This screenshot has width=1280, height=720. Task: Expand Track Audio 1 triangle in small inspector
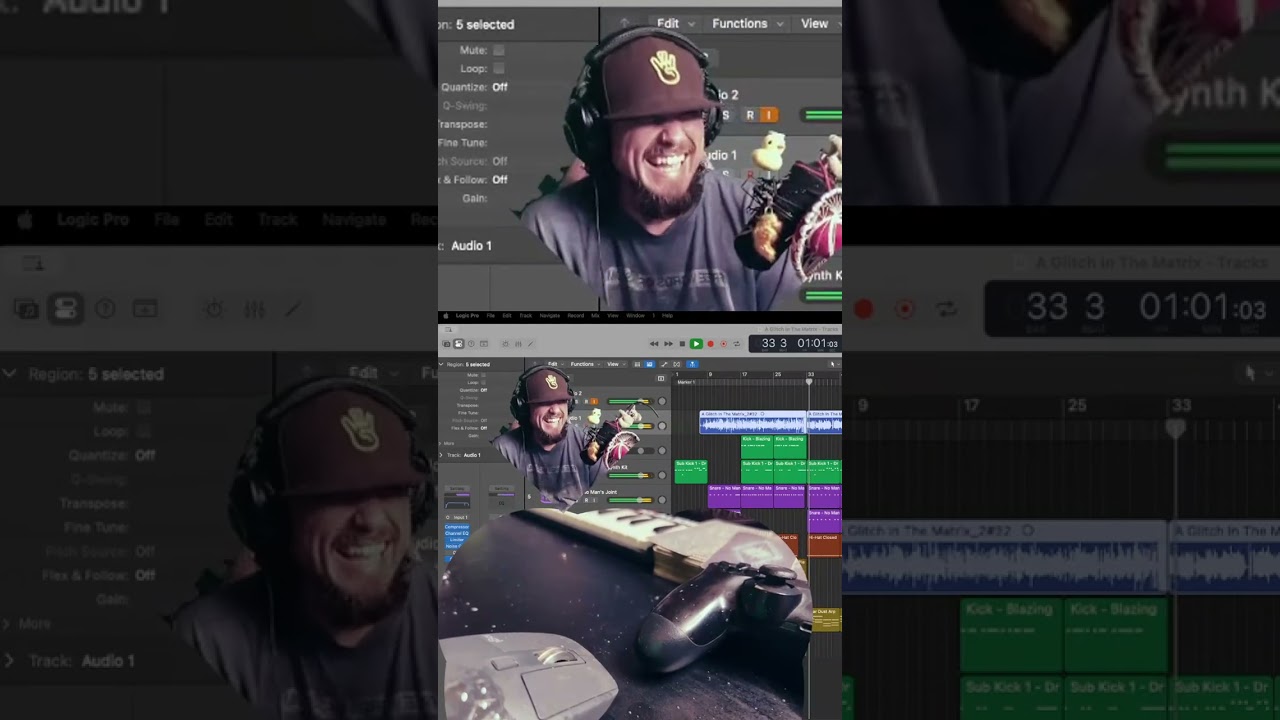click(x=441, y=455)
